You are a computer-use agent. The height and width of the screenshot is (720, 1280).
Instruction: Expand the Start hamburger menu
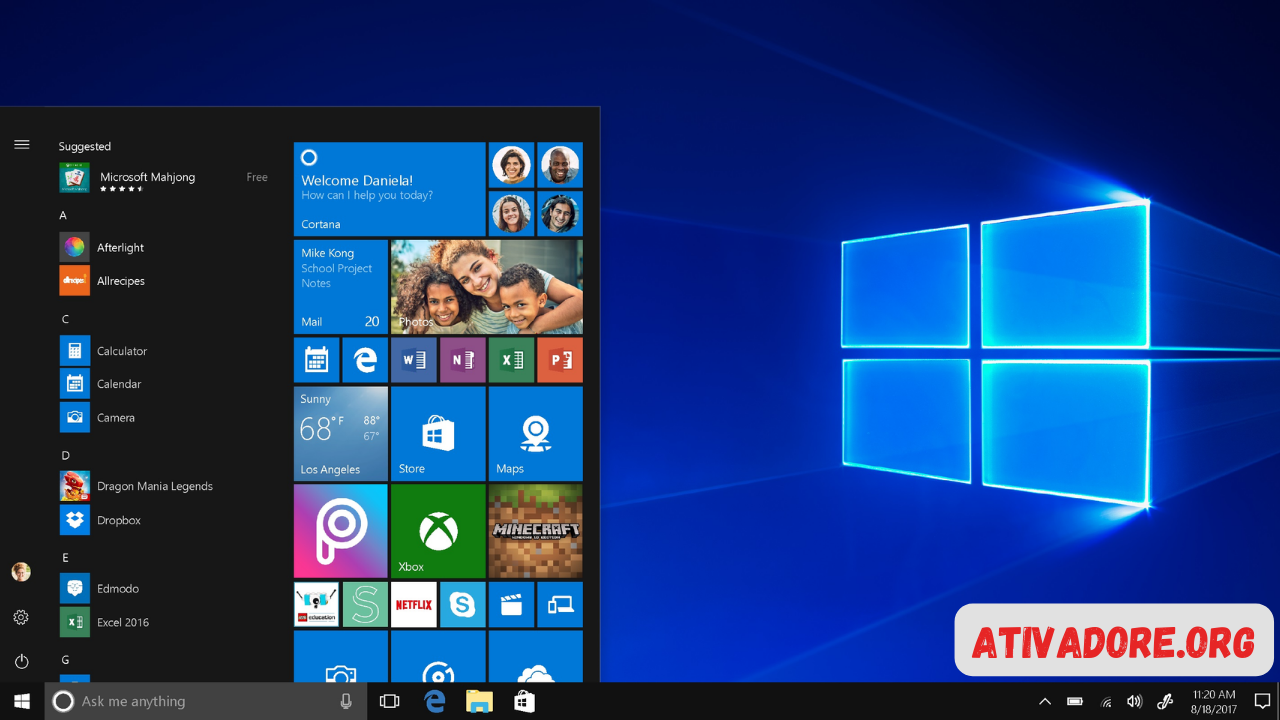(22, 145)
